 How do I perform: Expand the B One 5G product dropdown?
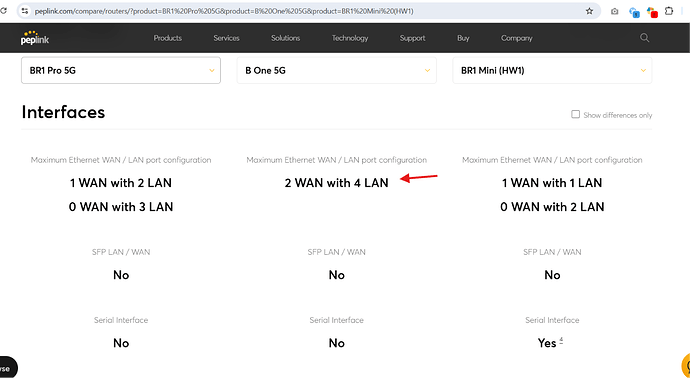336,70
